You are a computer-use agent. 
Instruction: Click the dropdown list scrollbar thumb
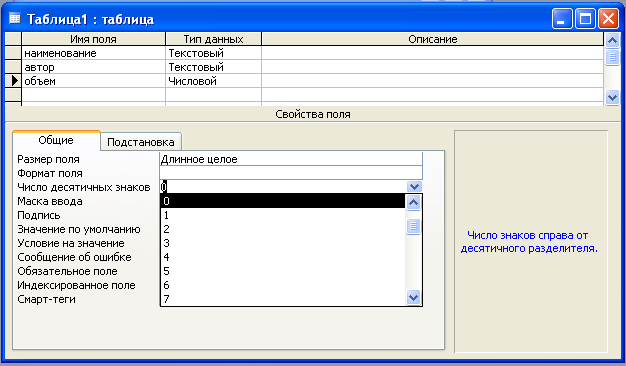tap(413, 227)
